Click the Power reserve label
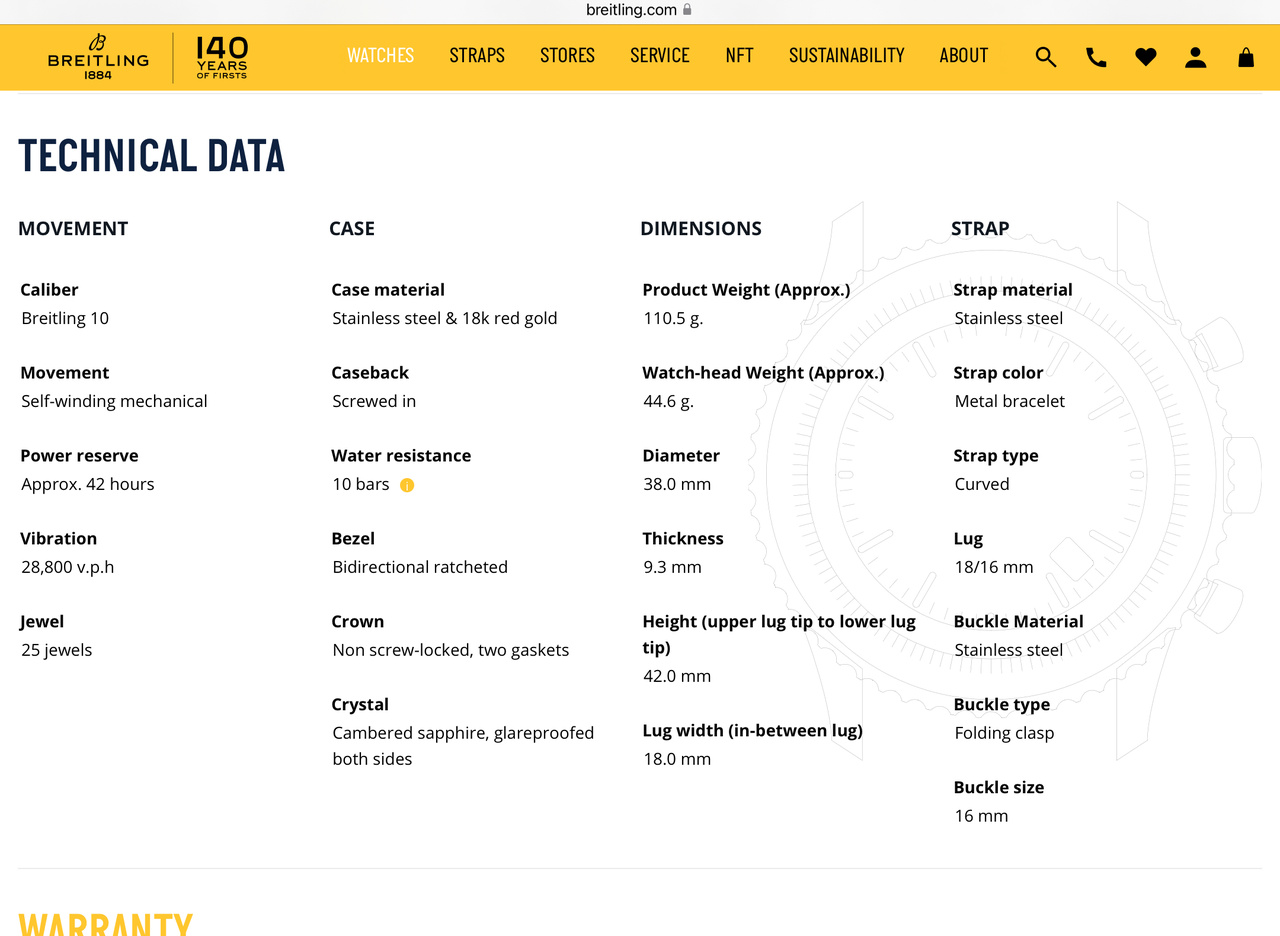This screenshot has width=1280, height=936. pos(79,455)
